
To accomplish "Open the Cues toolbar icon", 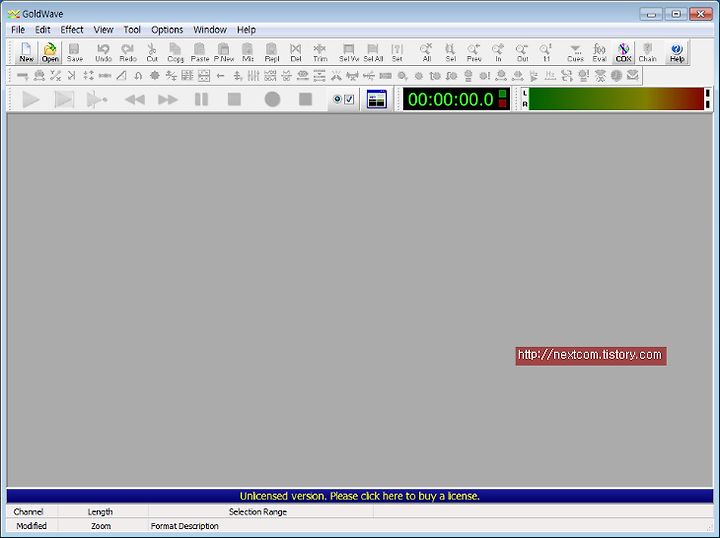I will pos(575,52).
